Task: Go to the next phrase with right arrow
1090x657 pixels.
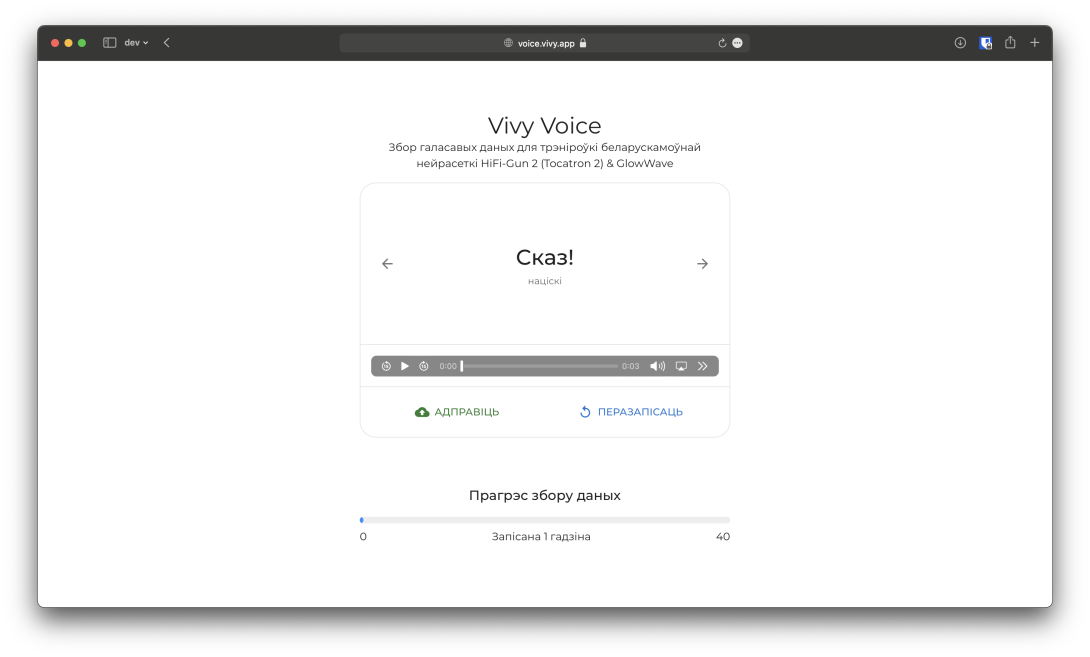Action: [x=702, y=263]
